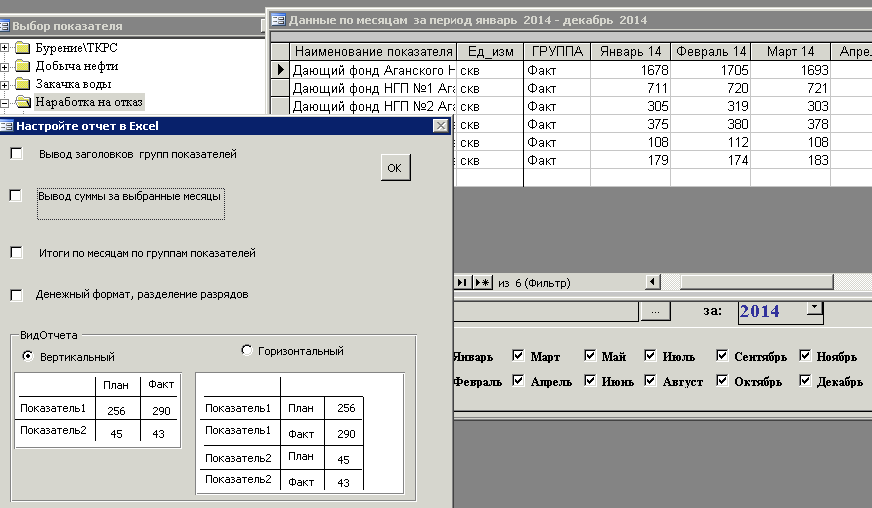Select the Наработка на отказ tree item
Image resolution: width=872 pixels, height=508 pixels.
click(x=89, y=102)
